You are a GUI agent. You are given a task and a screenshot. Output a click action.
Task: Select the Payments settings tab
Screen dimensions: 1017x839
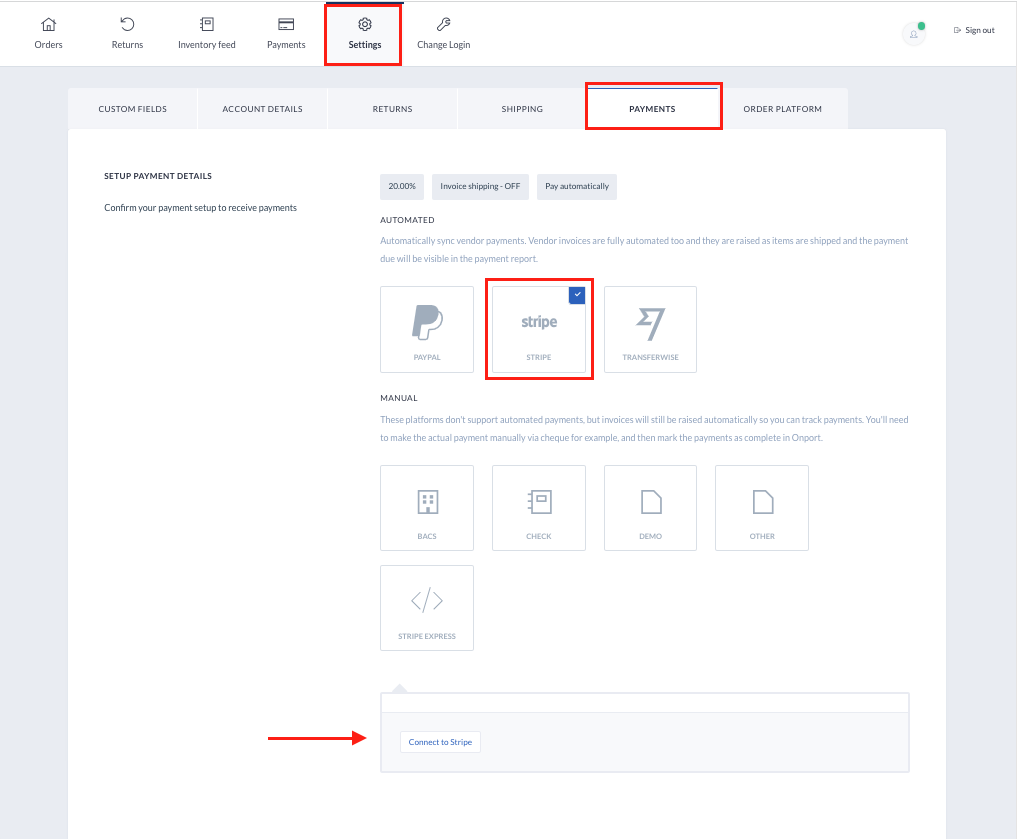tap(652, 109)
